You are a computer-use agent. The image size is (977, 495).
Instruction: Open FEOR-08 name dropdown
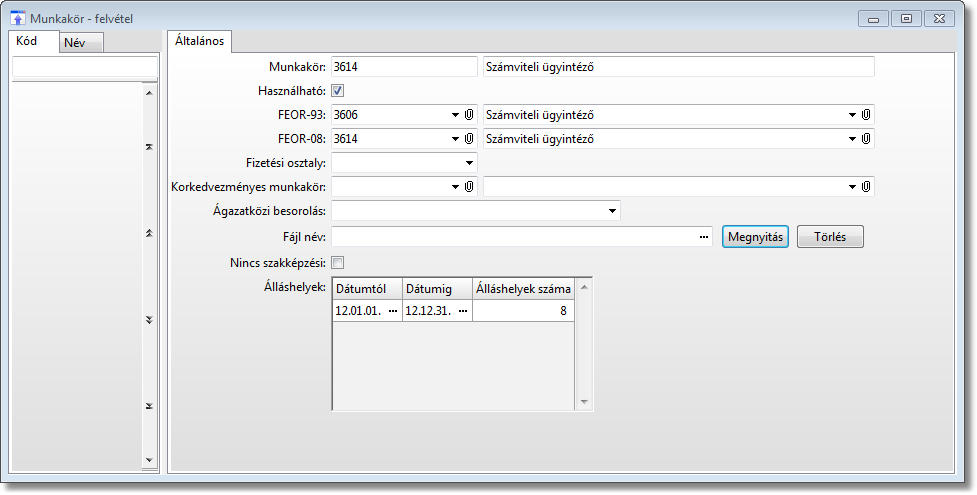pyautogui.click(x=852, y=139)
